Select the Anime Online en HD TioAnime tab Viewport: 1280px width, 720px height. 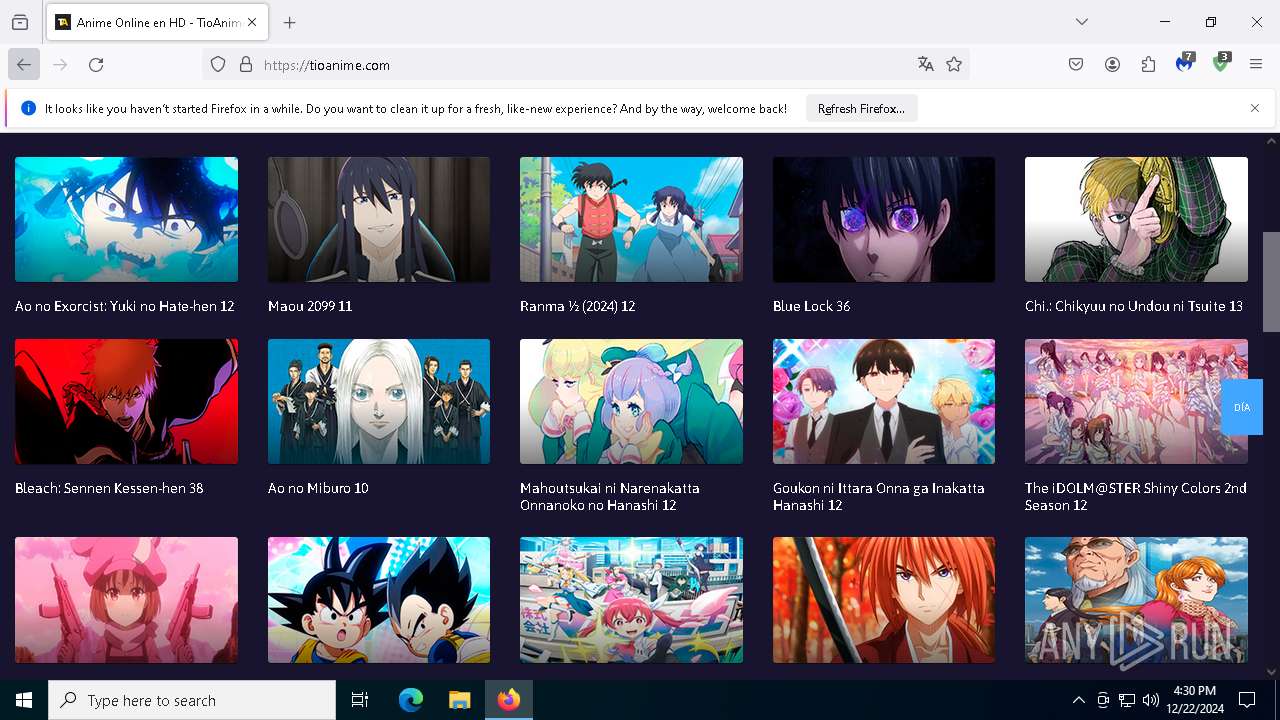click(x=157, y=22)
